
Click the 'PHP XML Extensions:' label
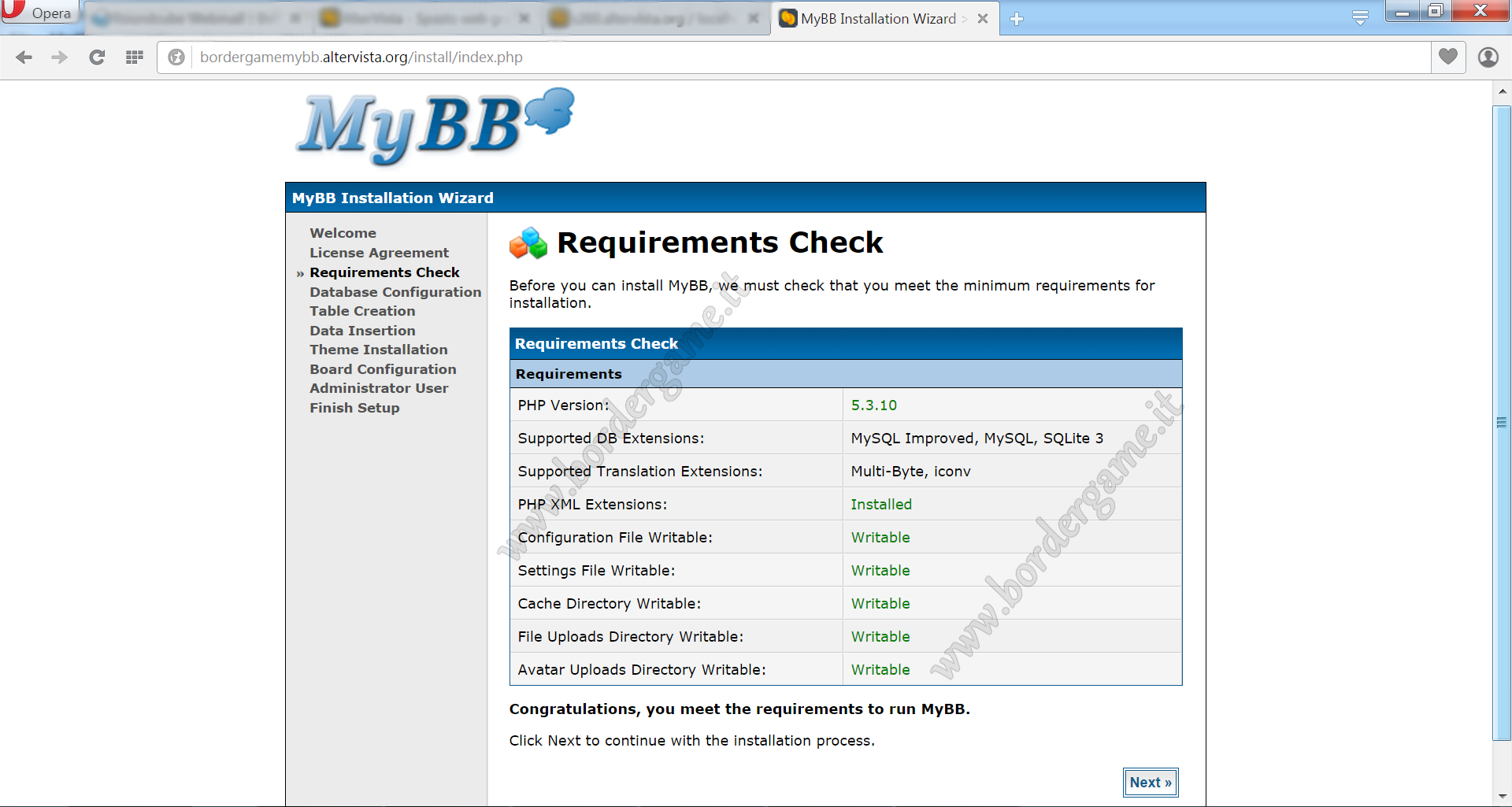592,505
